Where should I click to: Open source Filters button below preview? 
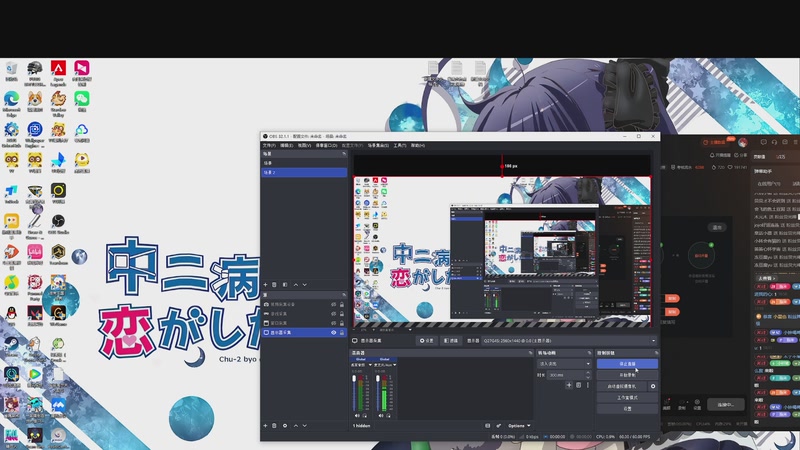(x=451, y=341)
